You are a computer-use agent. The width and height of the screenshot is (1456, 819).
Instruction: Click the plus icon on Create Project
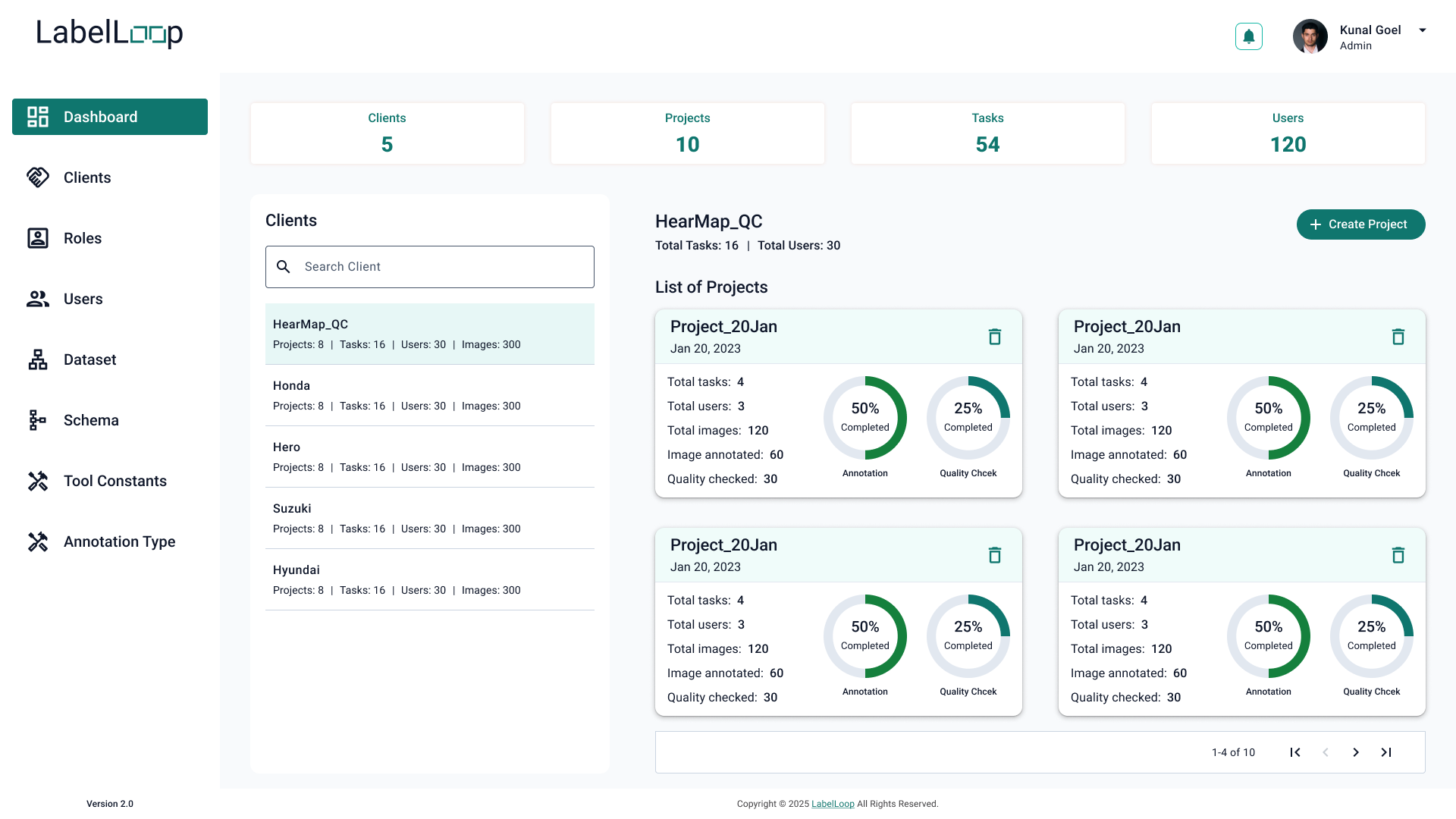[1316, 224]
